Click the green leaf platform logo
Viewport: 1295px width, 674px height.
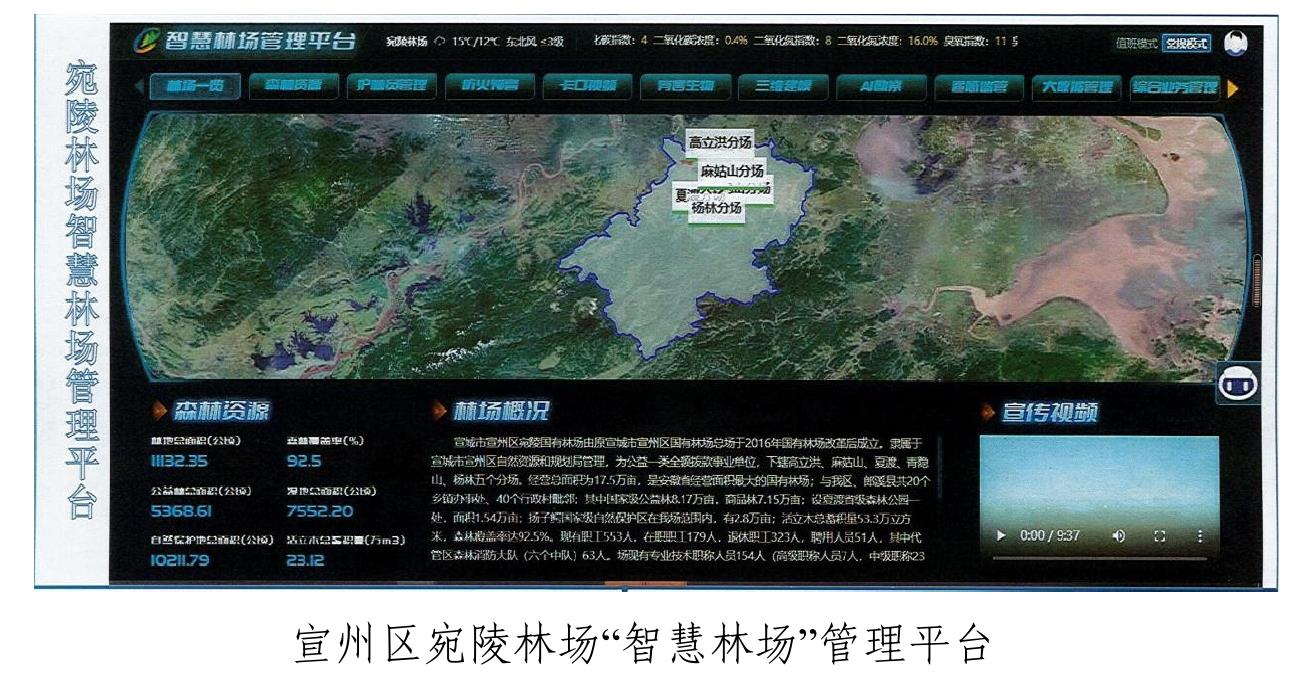click(145, 42)
